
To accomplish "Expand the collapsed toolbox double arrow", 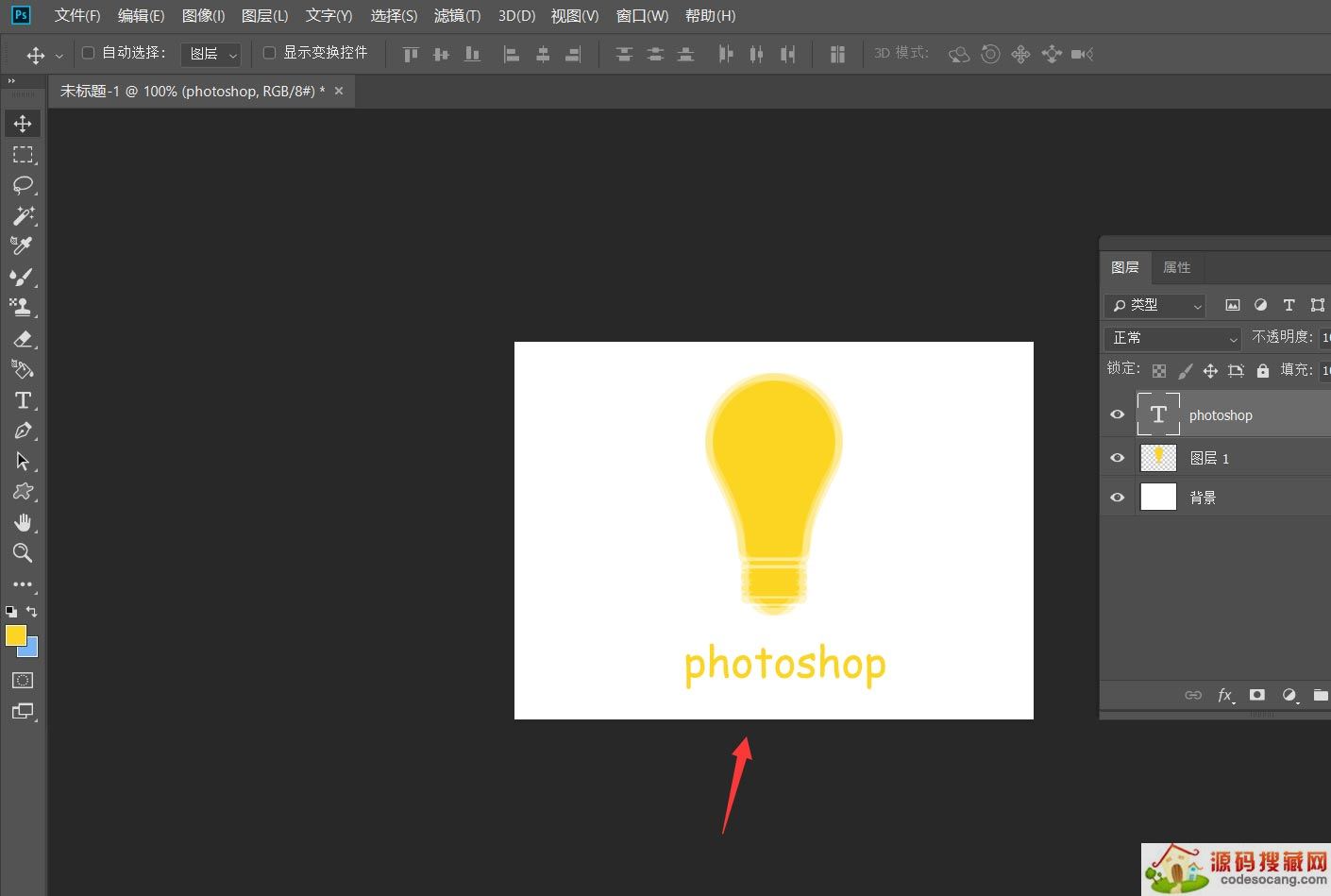I will [x=11, y=81].
